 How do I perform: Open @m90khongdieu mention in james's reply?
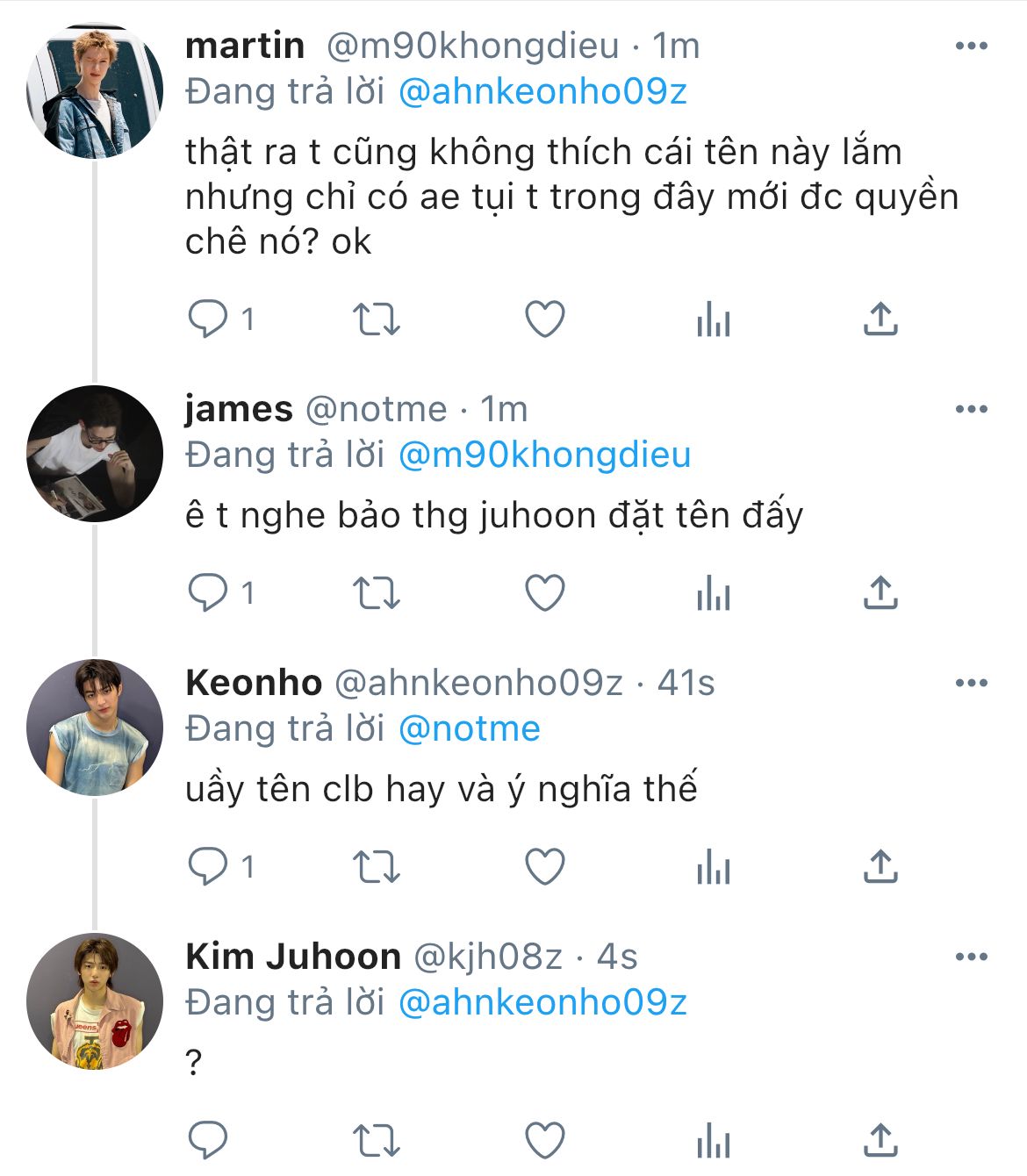click(544, 455)
